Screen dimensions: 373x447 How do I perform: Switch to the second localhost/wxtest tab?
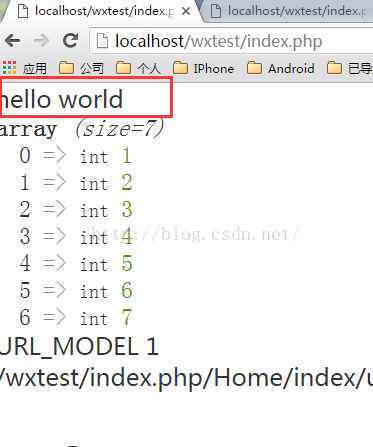click(x=288, y=12)
